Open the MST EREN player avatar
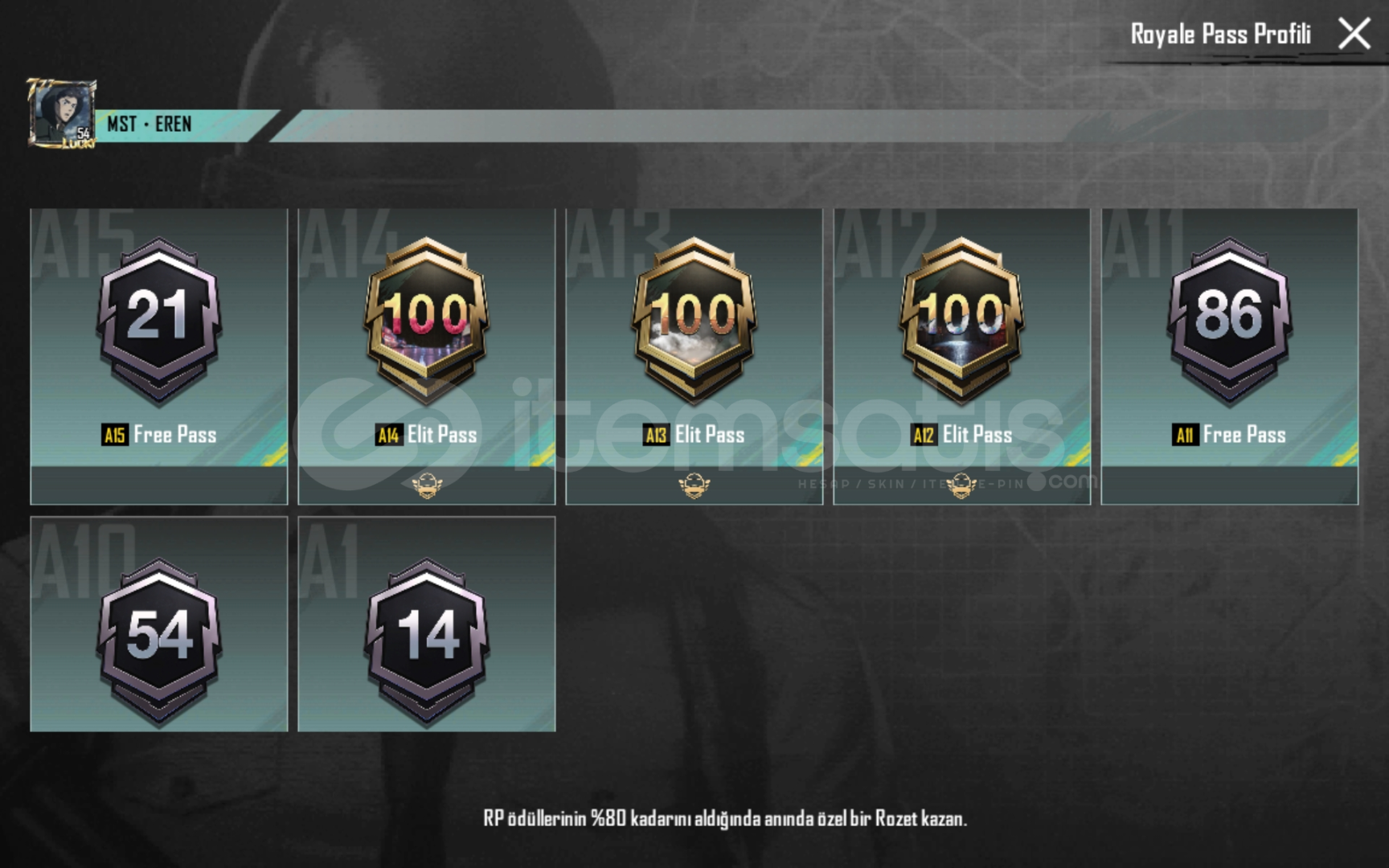The width and height of the screenshot is (1389, 868). click(62, 113)
